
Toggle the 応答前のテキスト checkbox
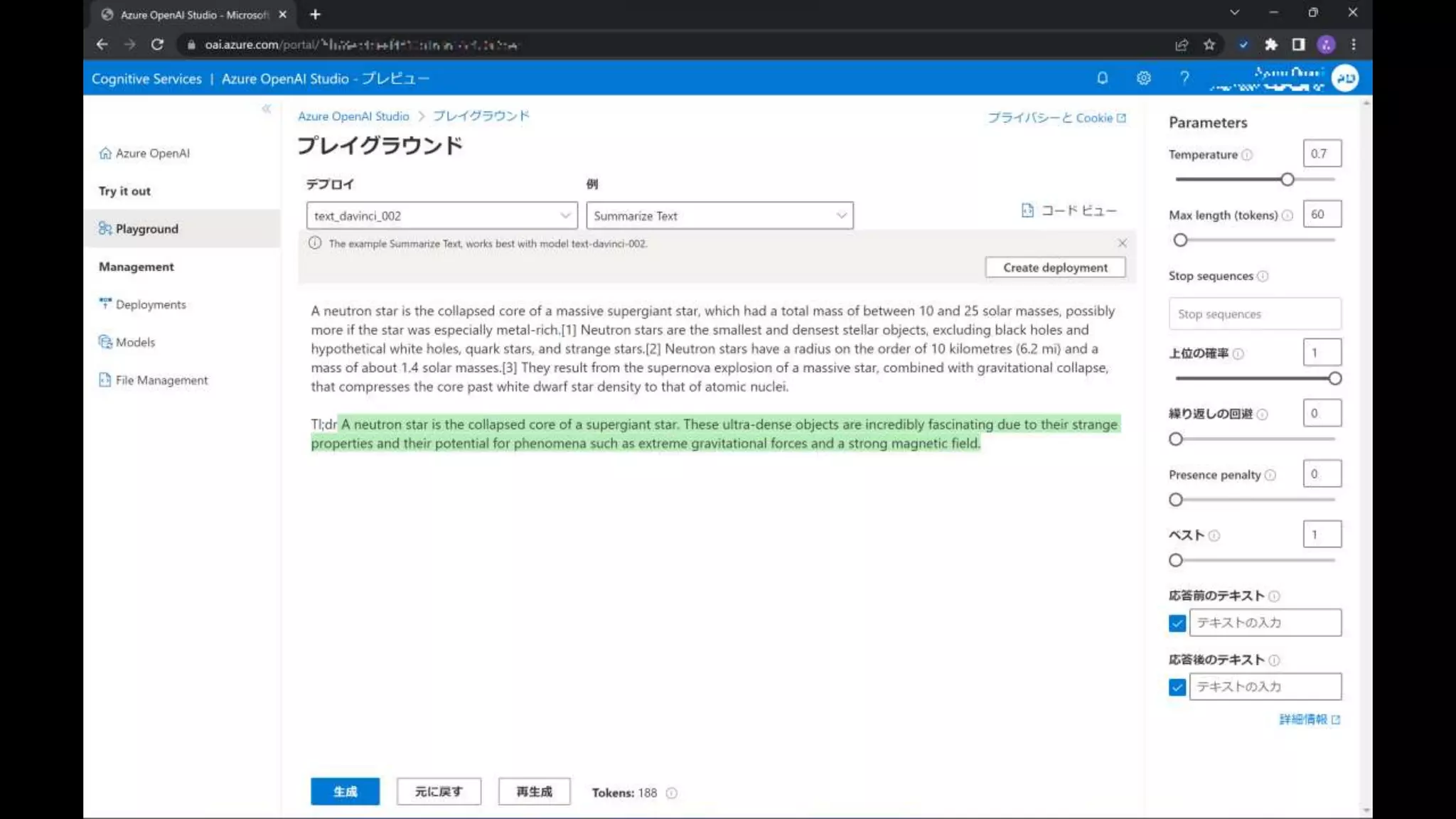[1177, 623]
